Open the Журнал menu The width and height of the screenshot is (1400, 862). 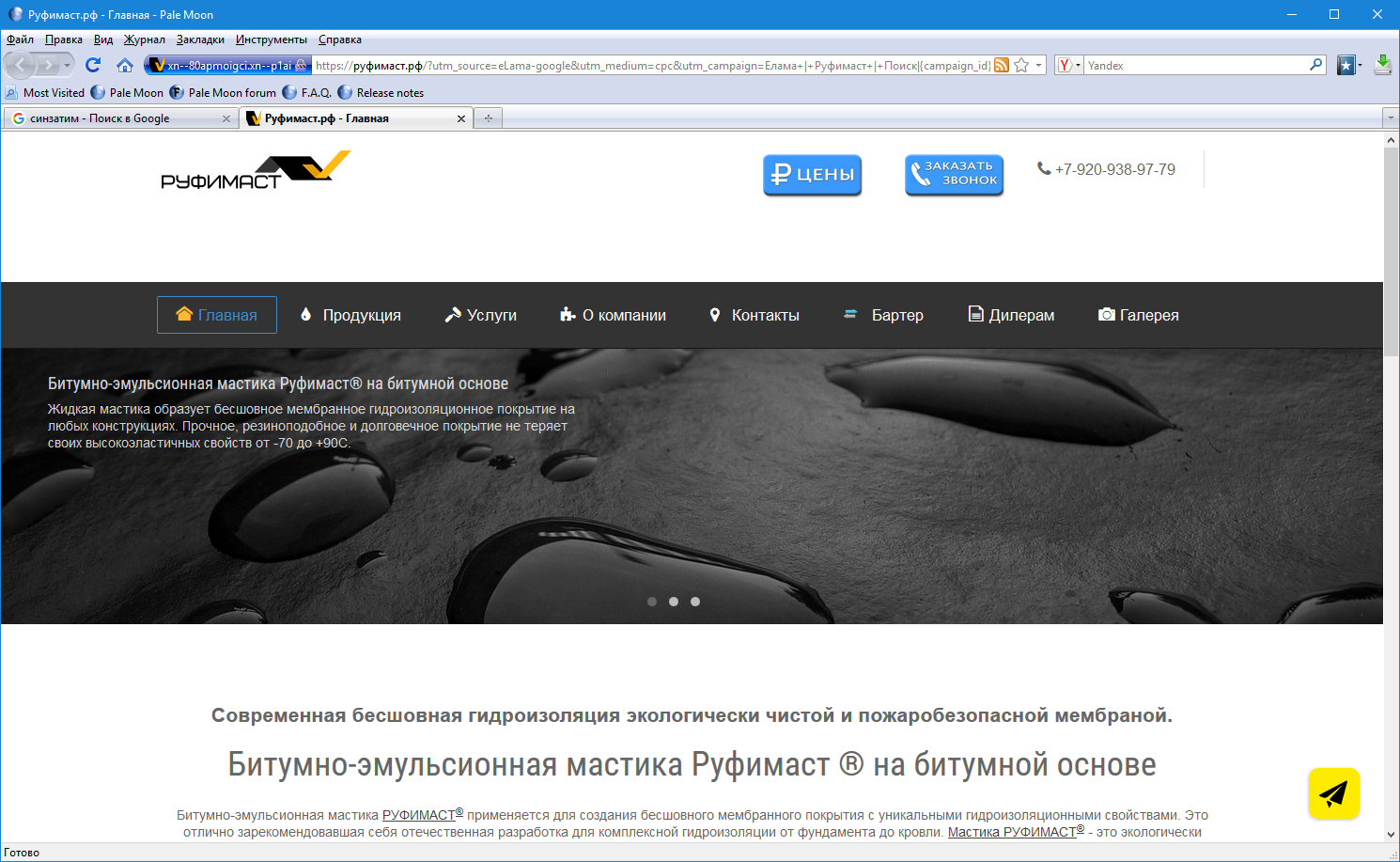click(x=145, y=39)
